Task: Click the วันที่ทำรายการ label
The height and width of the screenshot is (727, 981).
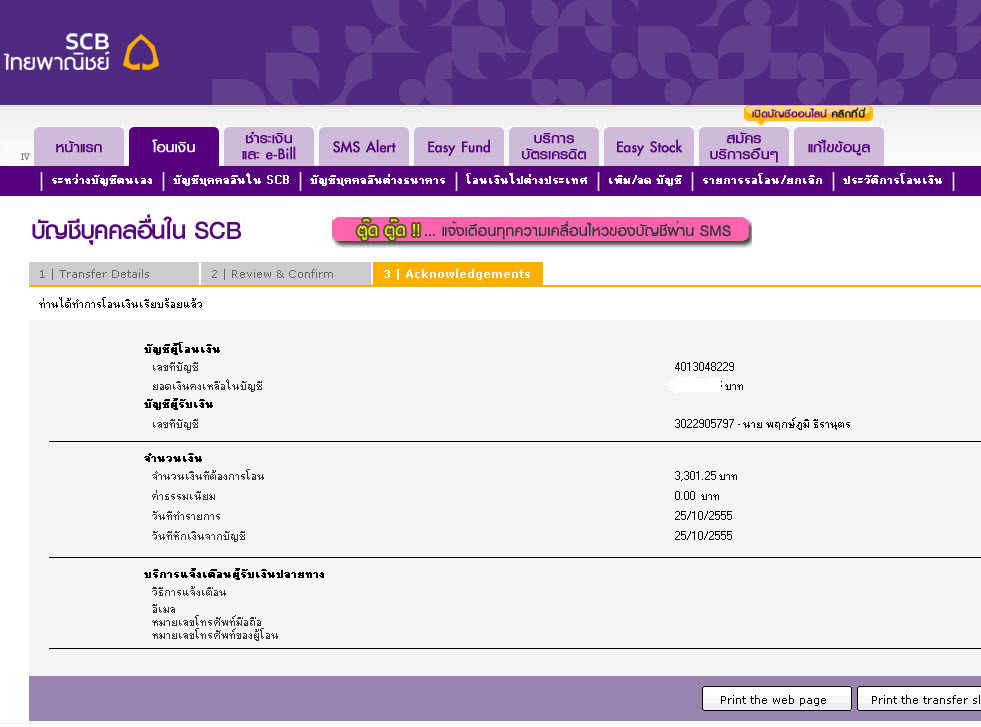Action: 186,517
